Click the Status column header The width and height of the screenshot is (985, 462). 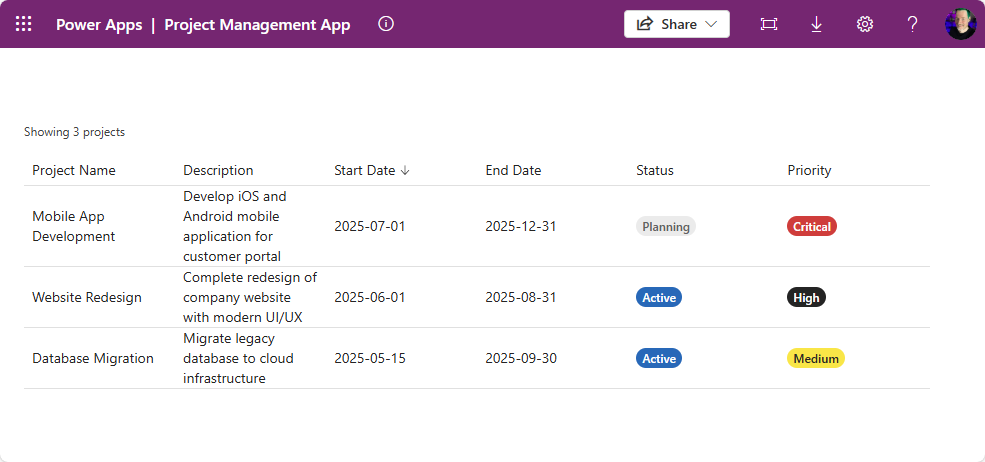(x=655, y=171)
